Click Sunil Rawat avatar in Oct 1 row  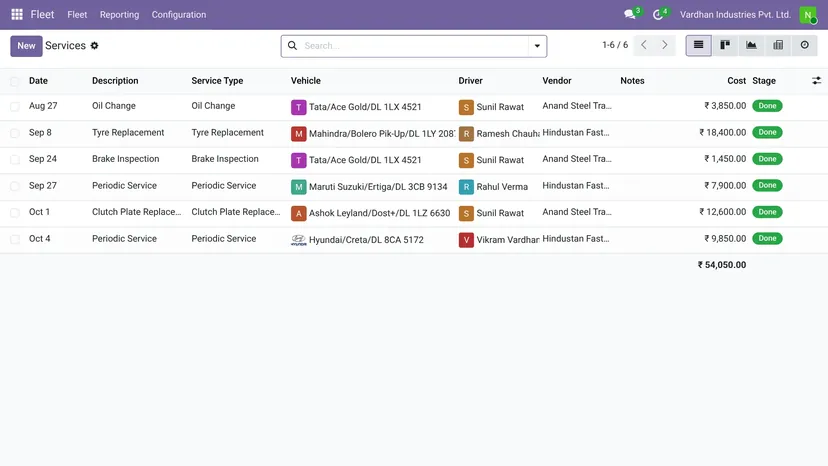point(466,213)
